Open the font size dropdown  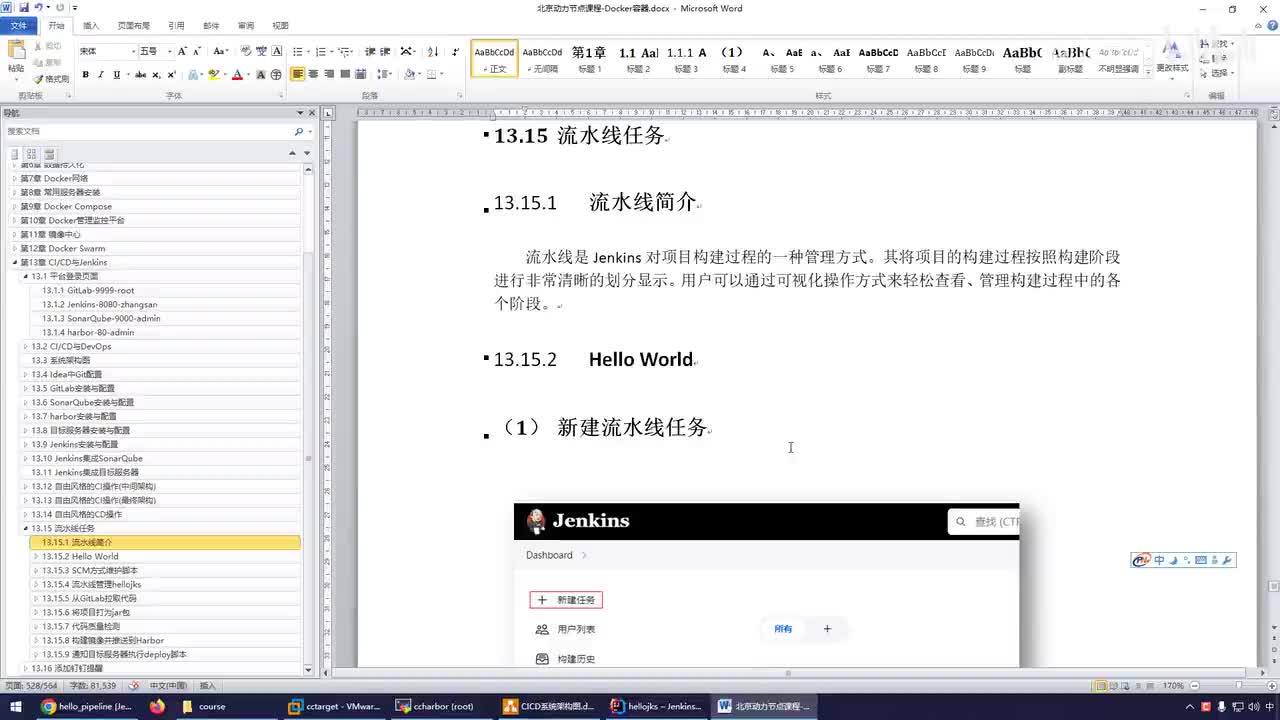tap(169, 51)
